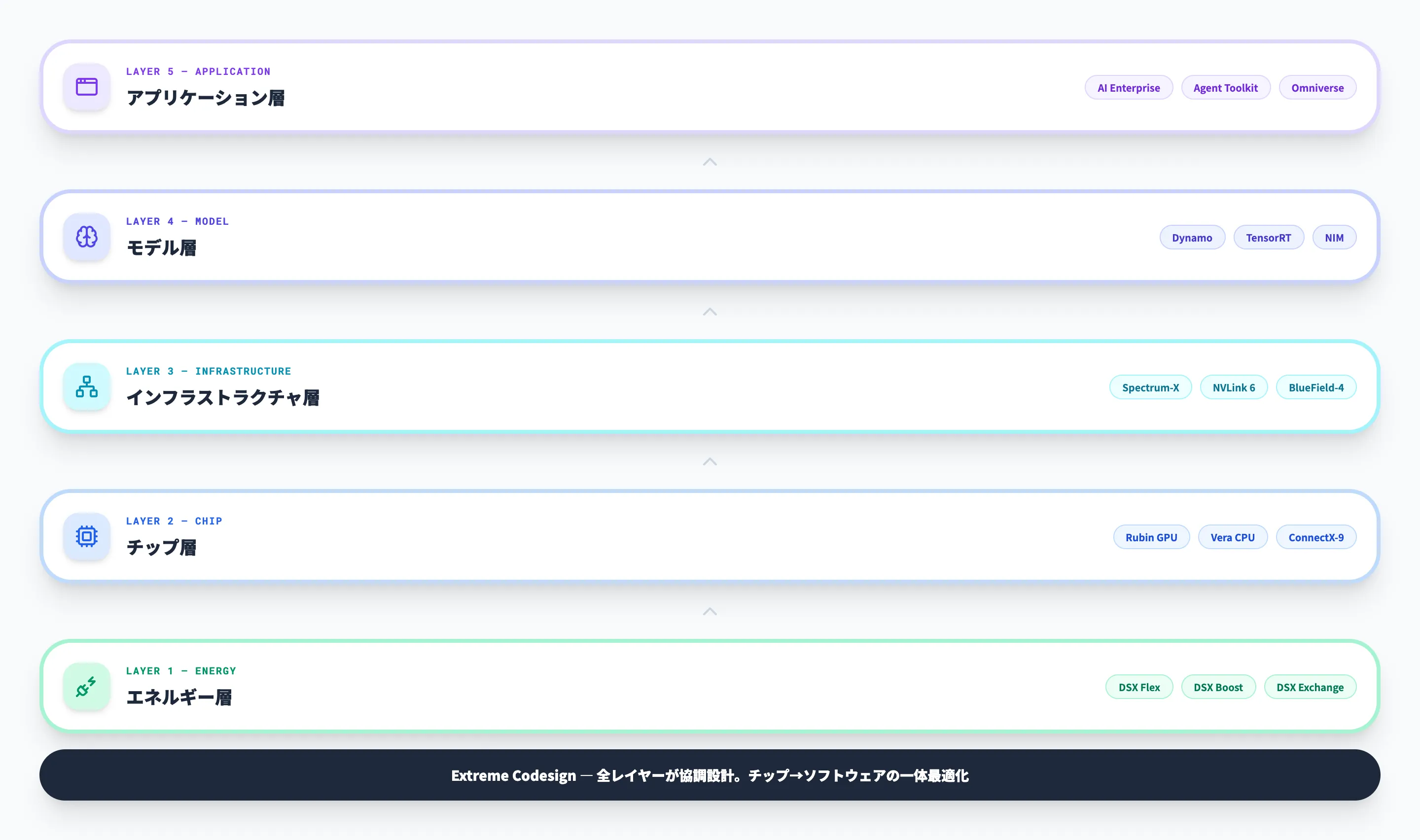Click the Infrastructure layer network icon
1420x840 pixels.
point(87,386)
